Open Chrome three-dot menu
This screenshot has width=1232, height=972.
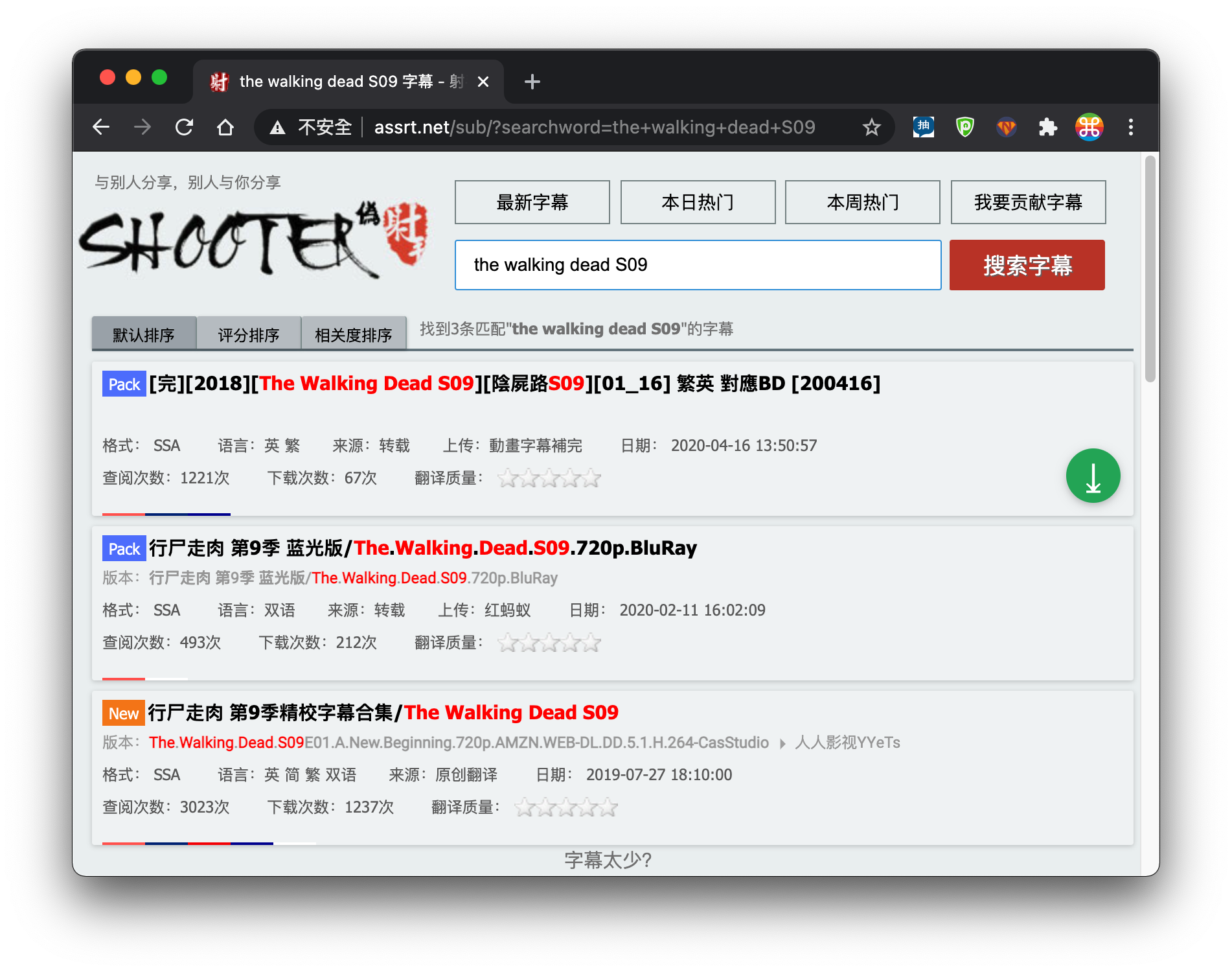pos(1130,127)
